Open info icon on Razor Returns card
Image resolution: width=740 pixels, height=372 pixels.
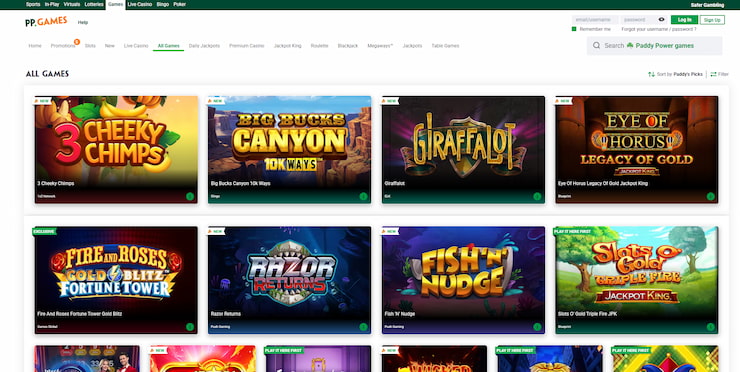[363, 327]
